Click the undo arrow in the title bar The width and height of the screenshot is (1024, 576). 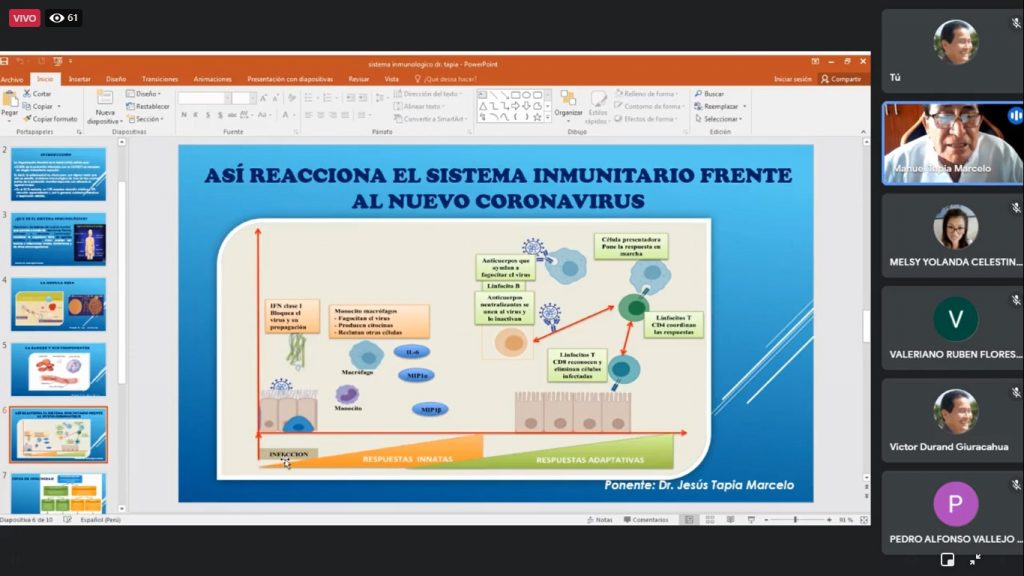pyautogui.click(x=20, y=61)
